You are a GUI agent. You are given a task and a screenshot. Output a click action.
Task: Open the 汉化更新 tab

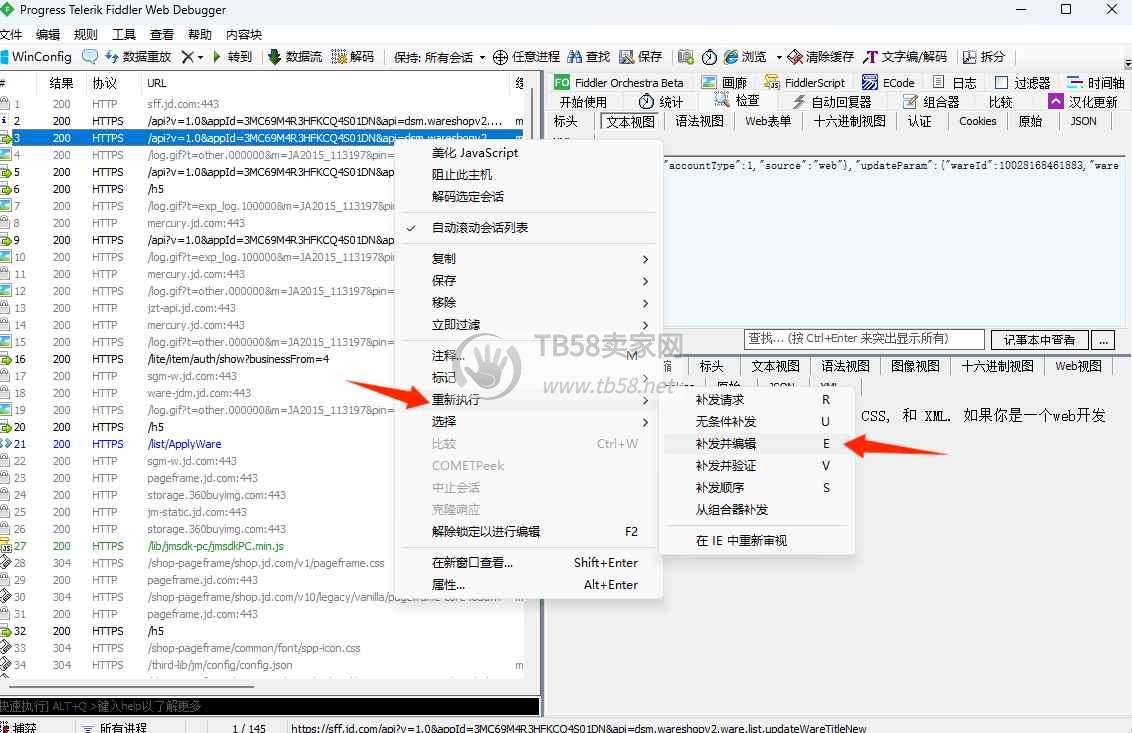[x=1083, y=102]
